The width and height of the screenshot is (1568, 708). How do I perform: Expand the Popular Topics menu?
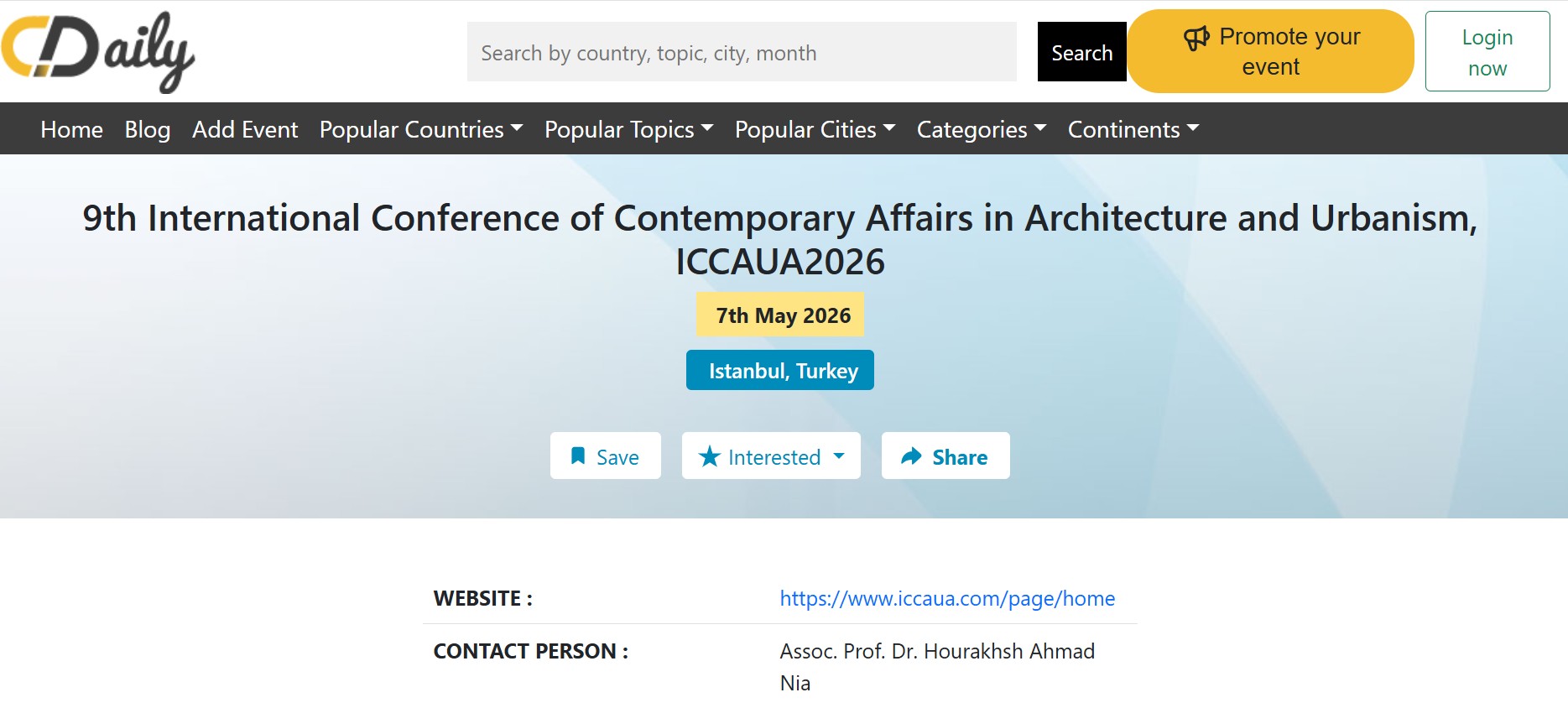click(x=628, y=129)
